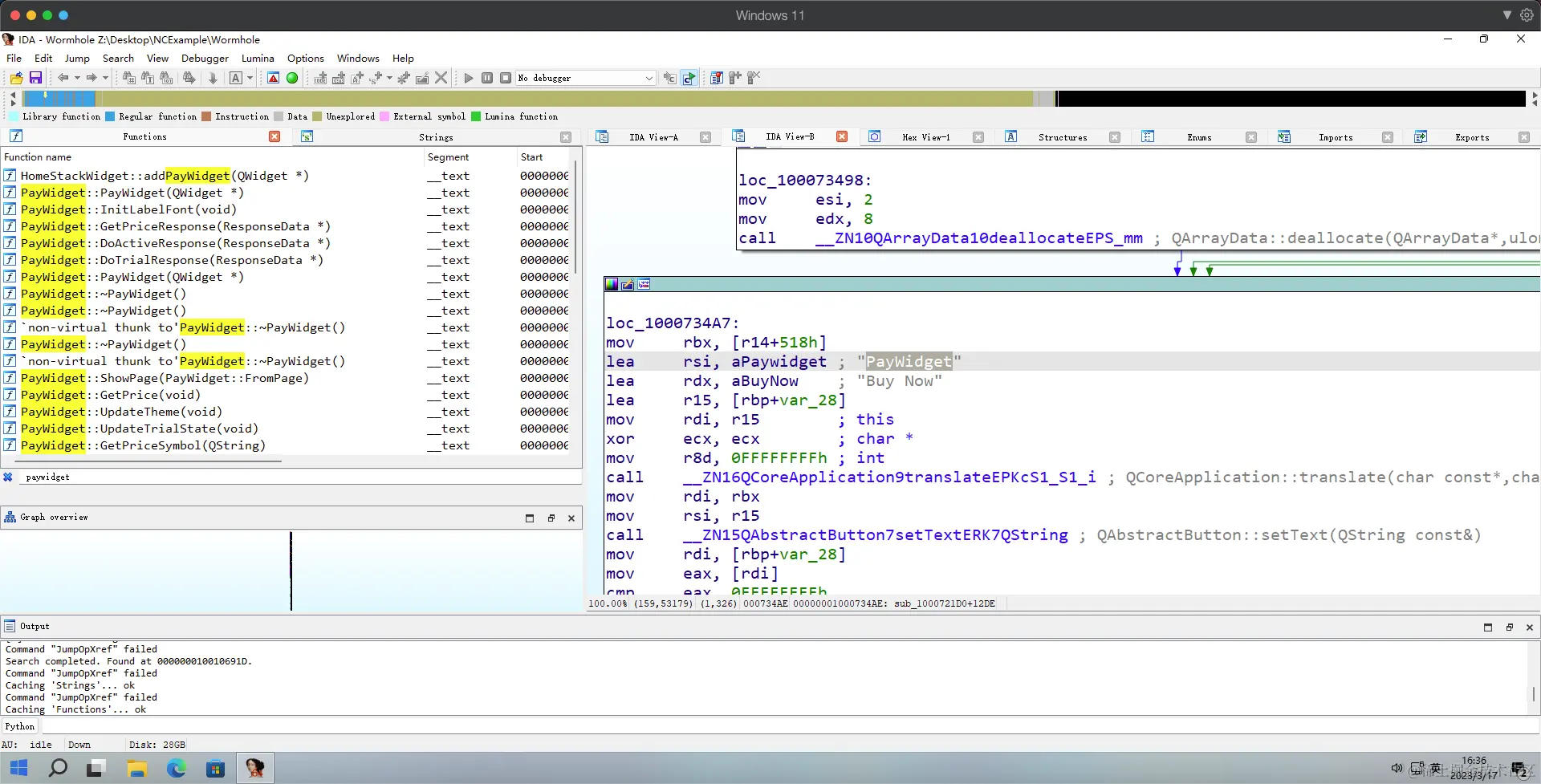Click the Start column header

click(x=543, y=157)
